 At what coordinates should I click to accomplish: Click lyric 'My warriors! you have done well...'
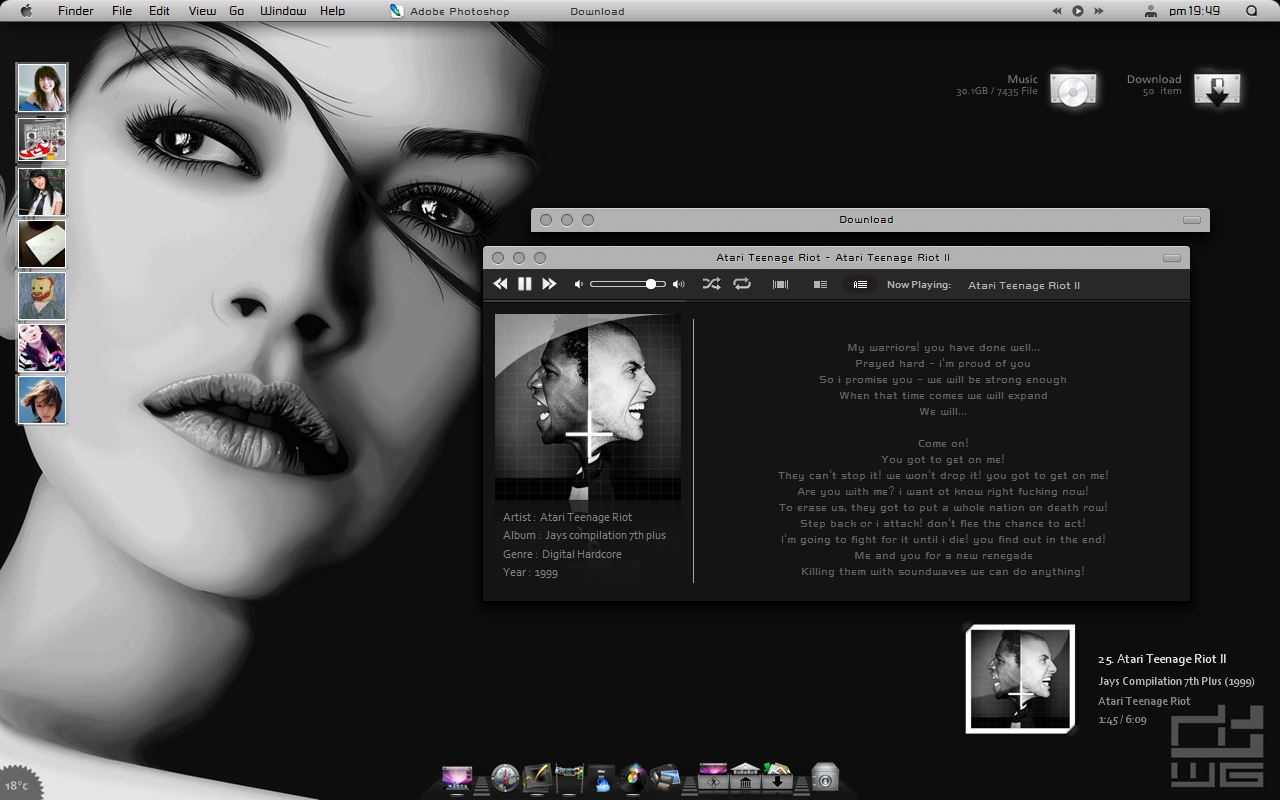point(943,348)
